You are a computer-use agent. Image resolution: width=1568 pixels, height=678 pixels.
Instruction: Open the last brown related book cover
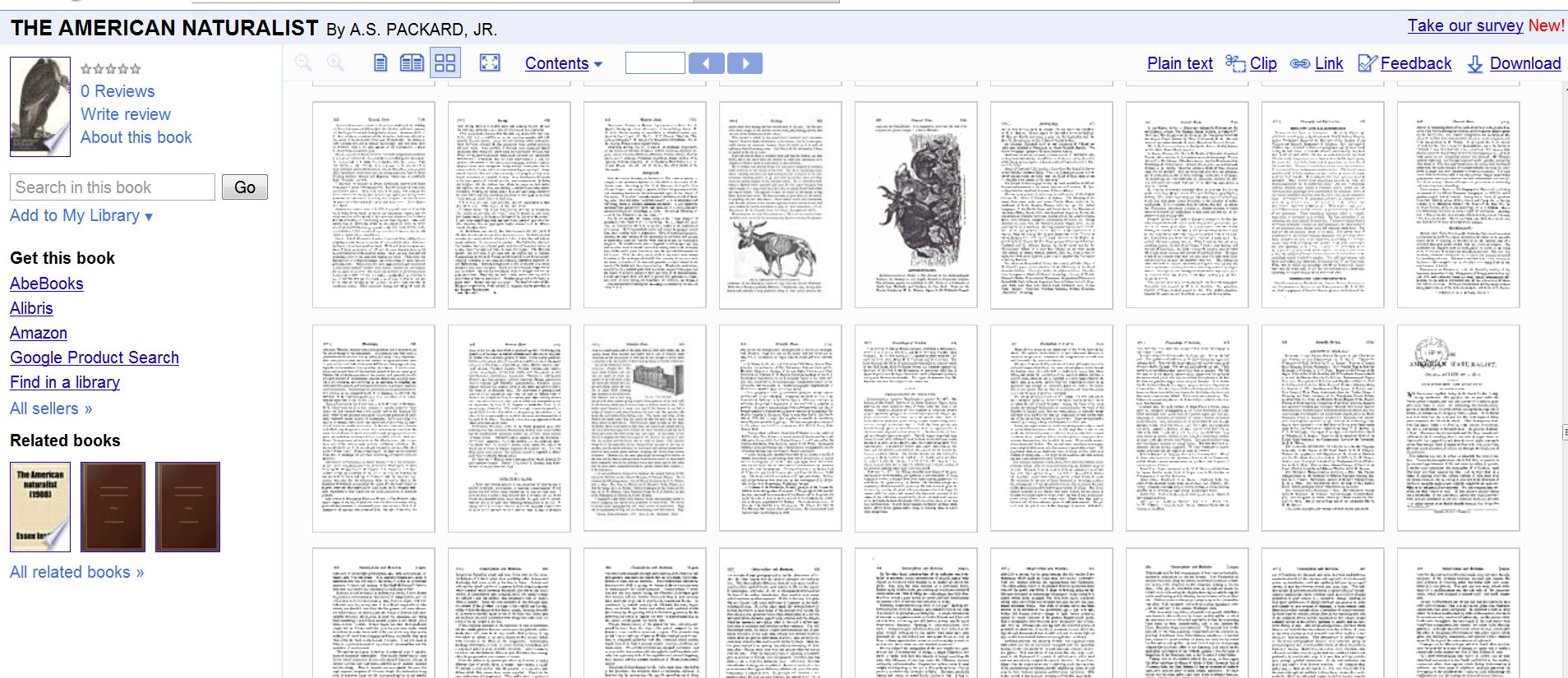click(x=188, y=507)
